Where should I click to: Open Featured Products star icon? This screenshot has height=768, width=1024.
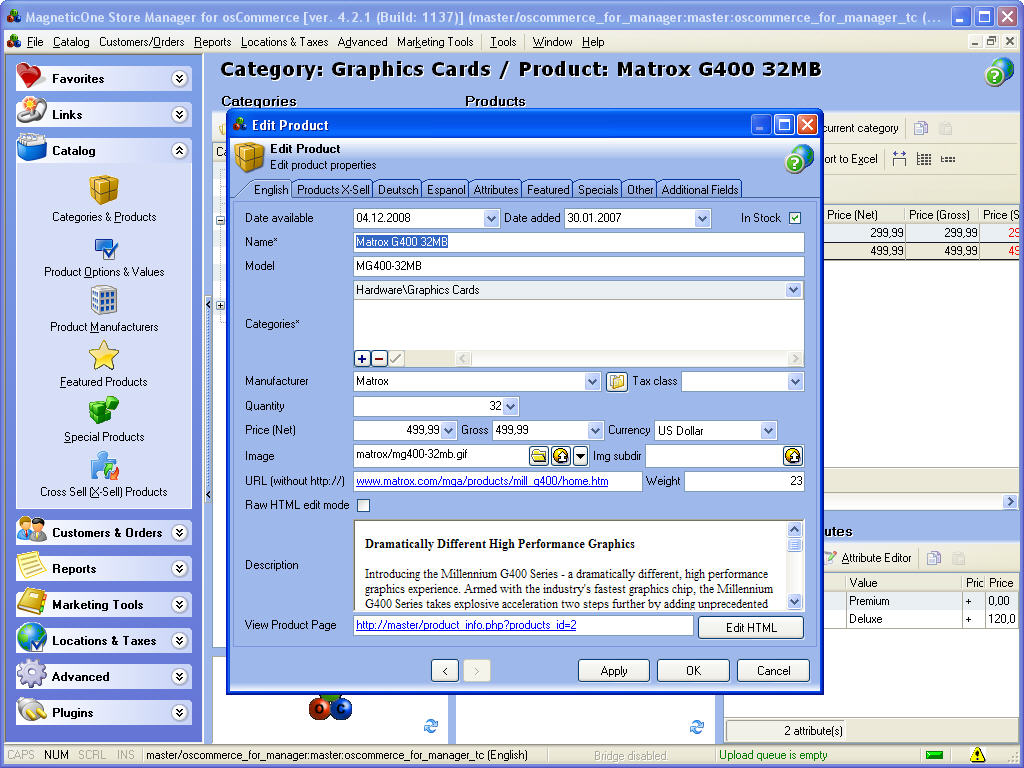(x=104, y=356)
